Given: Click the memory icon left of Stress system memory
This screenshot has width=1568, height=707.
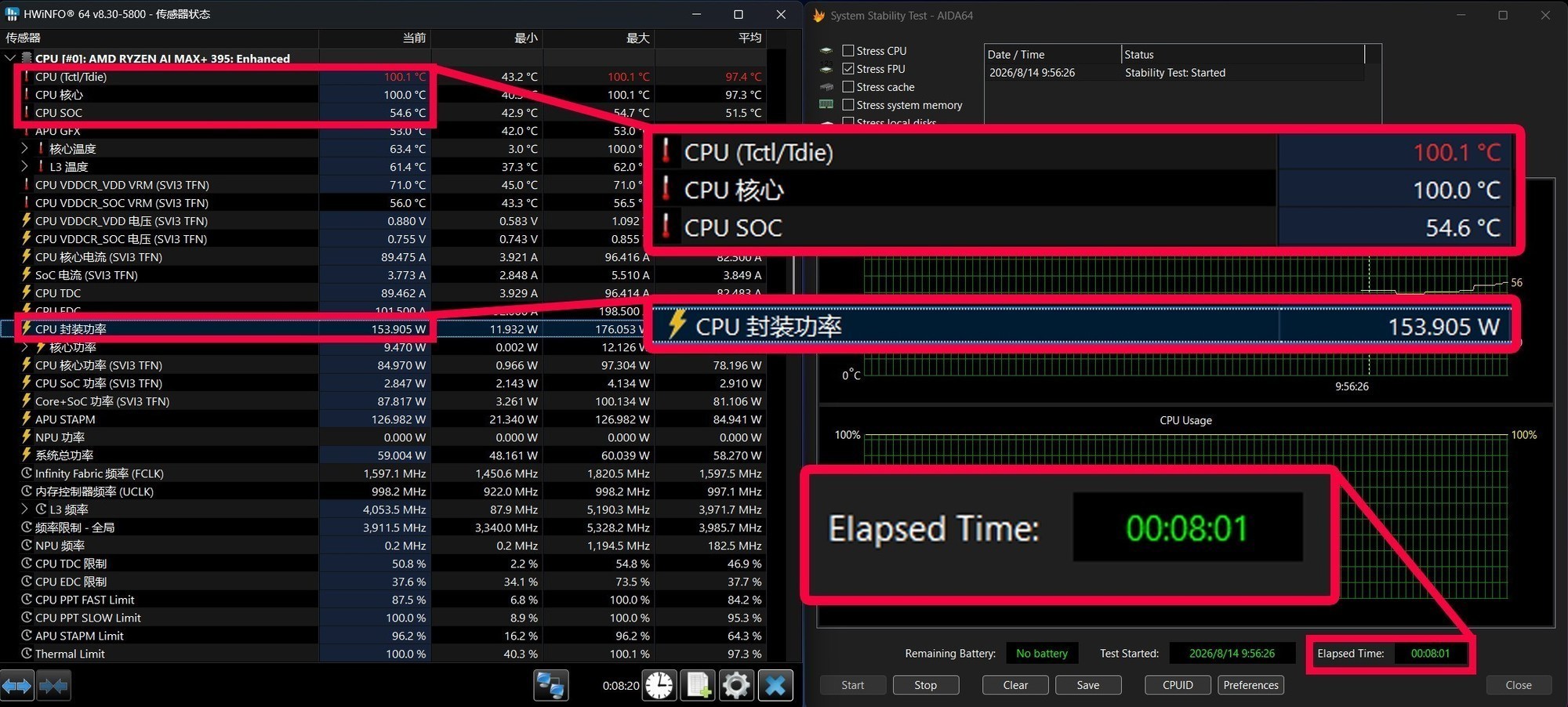Looking at the screenshot, I should [826, 105].
